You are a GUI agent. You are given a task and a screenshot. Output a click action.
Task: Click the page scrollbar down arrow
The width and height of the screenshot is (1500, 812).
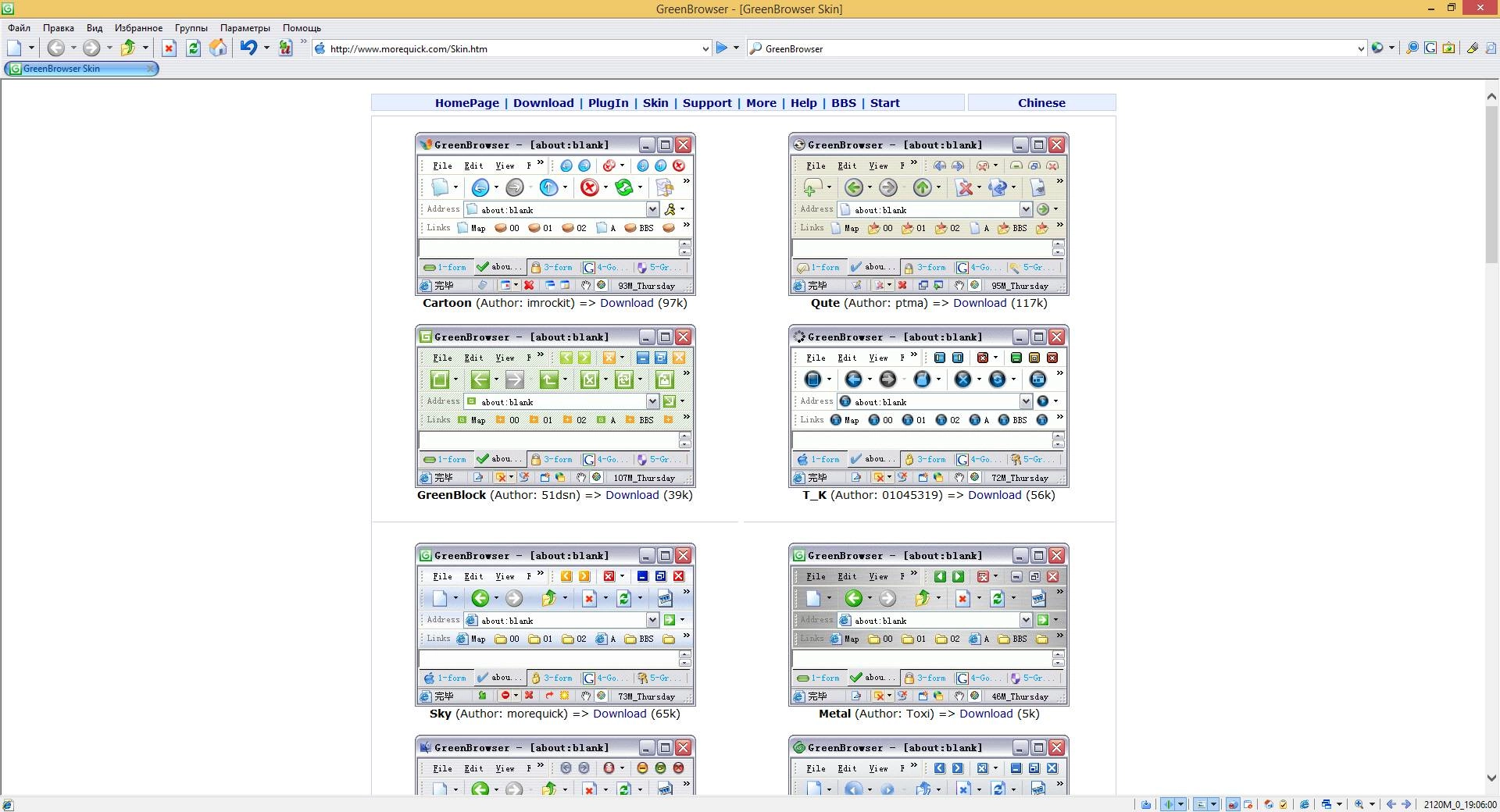[x=1491, y=778]
